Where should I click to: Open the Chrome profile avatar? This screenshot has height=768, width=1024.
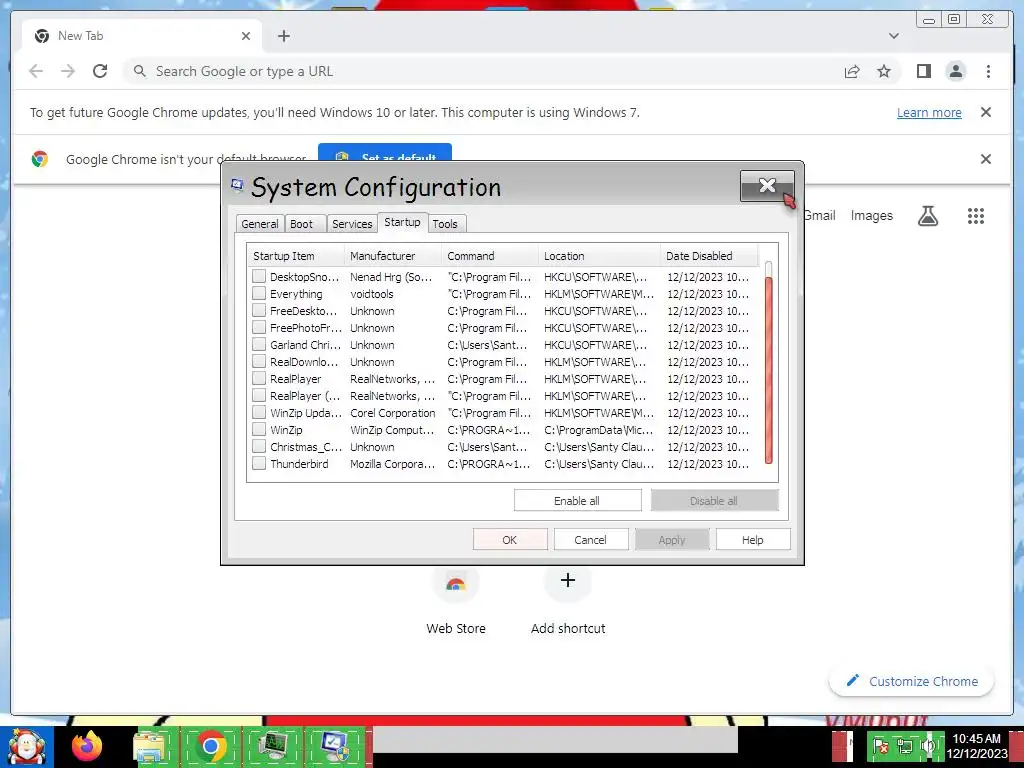point(955,71)
